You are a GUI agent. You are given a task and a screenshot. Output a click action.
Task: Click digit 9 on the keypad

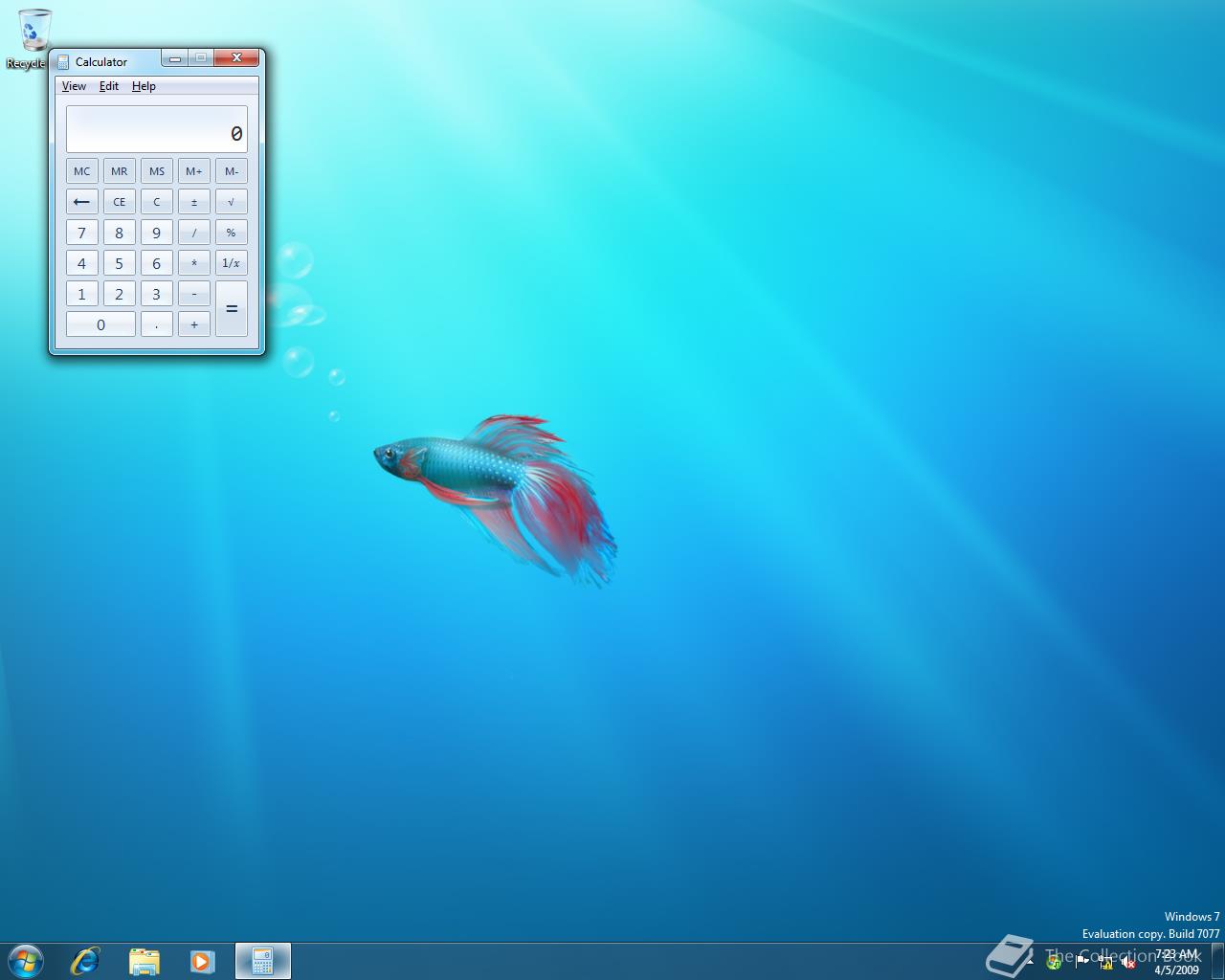click(x=157, y=233)
